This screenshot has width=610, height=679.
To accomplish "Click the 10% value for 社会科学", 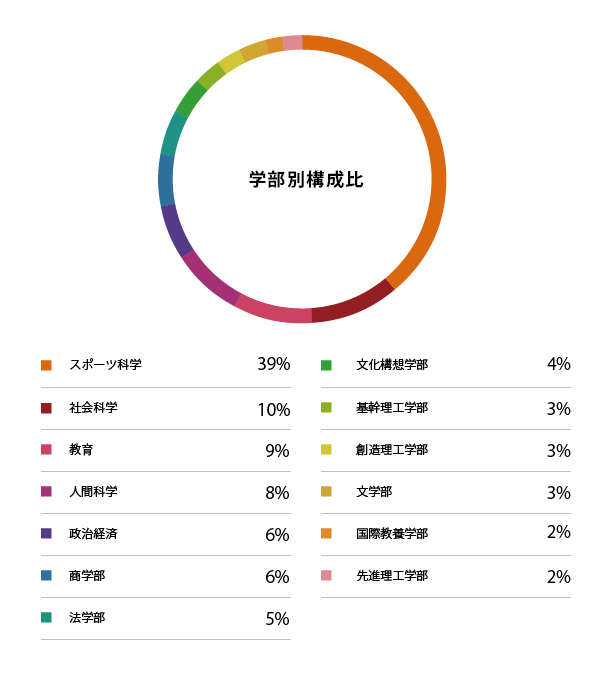I will pos(274,410).
